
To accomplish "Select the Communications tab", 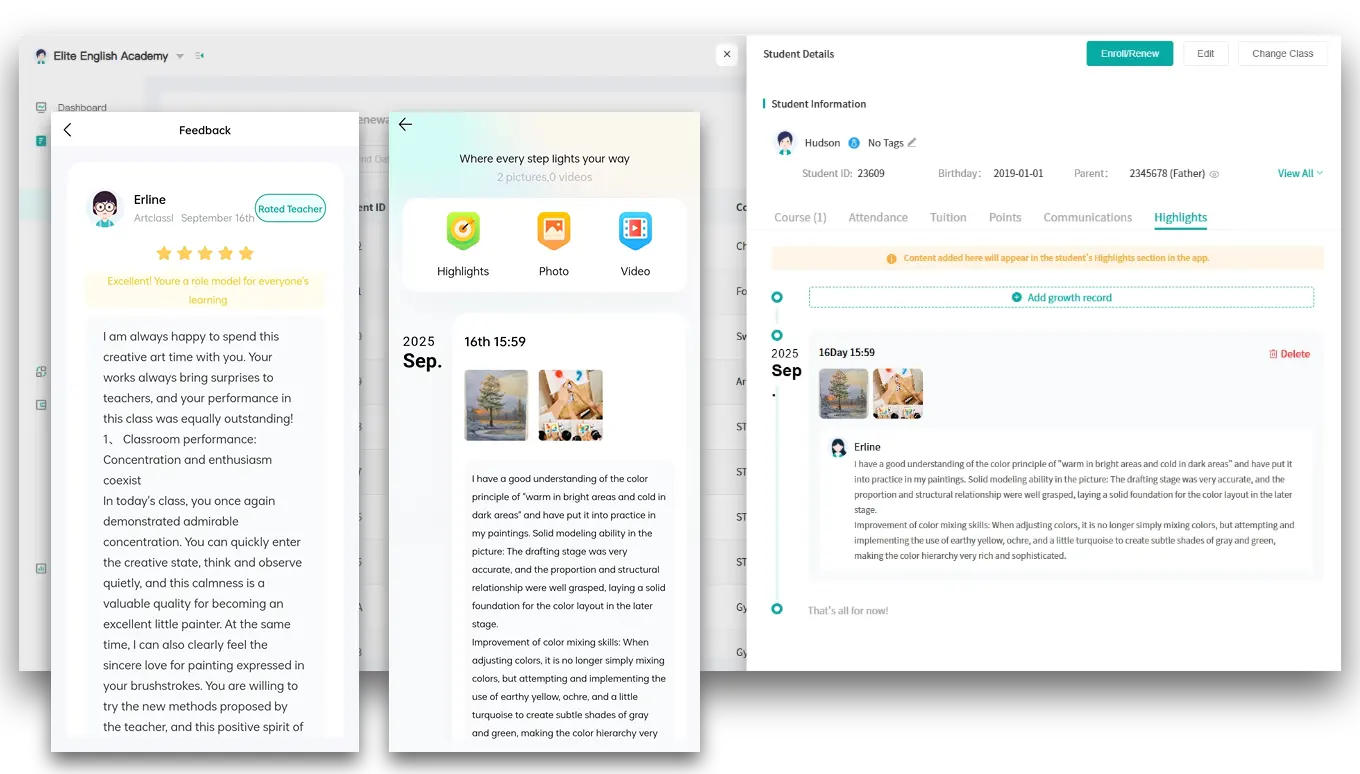I will [1087, 217].
